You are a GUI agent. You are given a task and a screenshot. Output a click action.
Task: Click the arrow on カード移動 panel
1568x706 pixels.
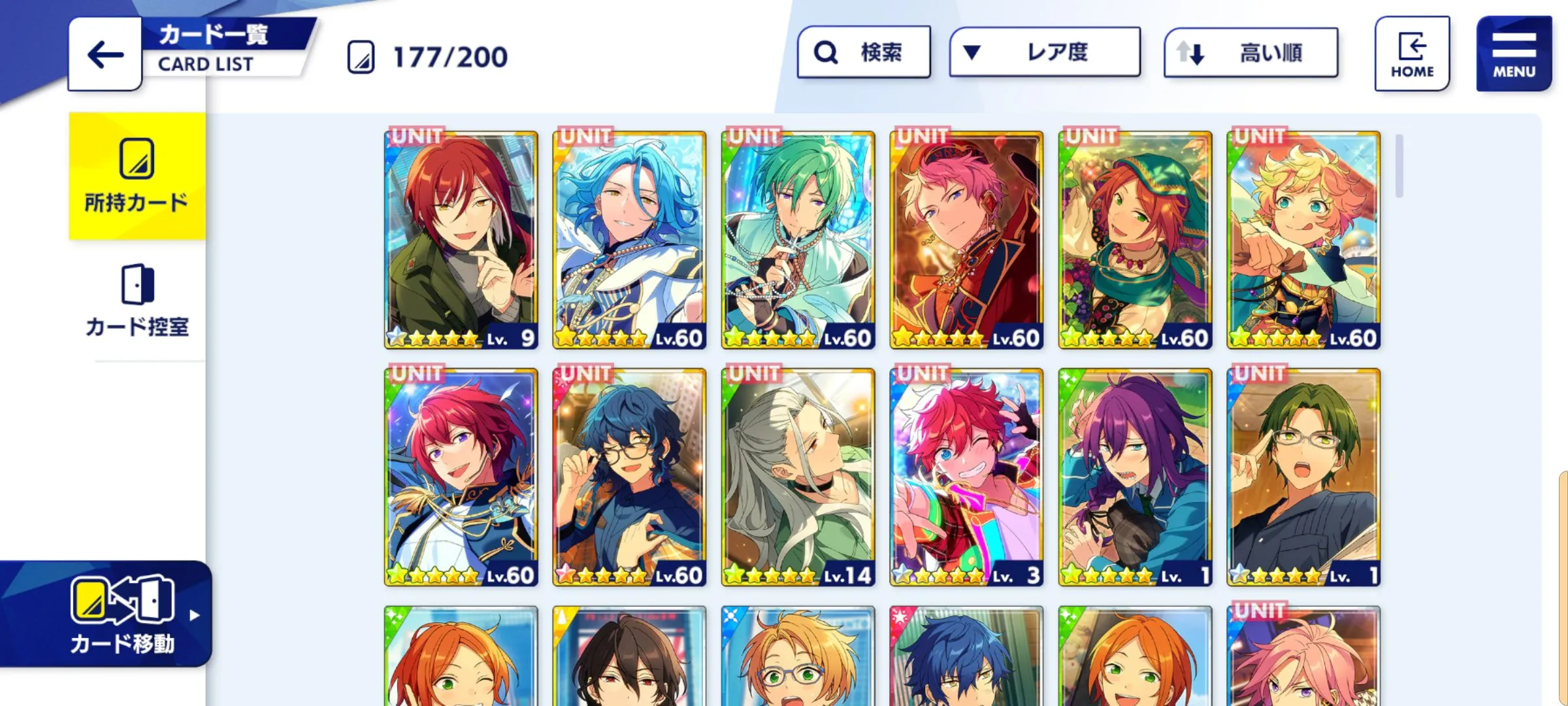pyautogui.click(x=194, y=615)
